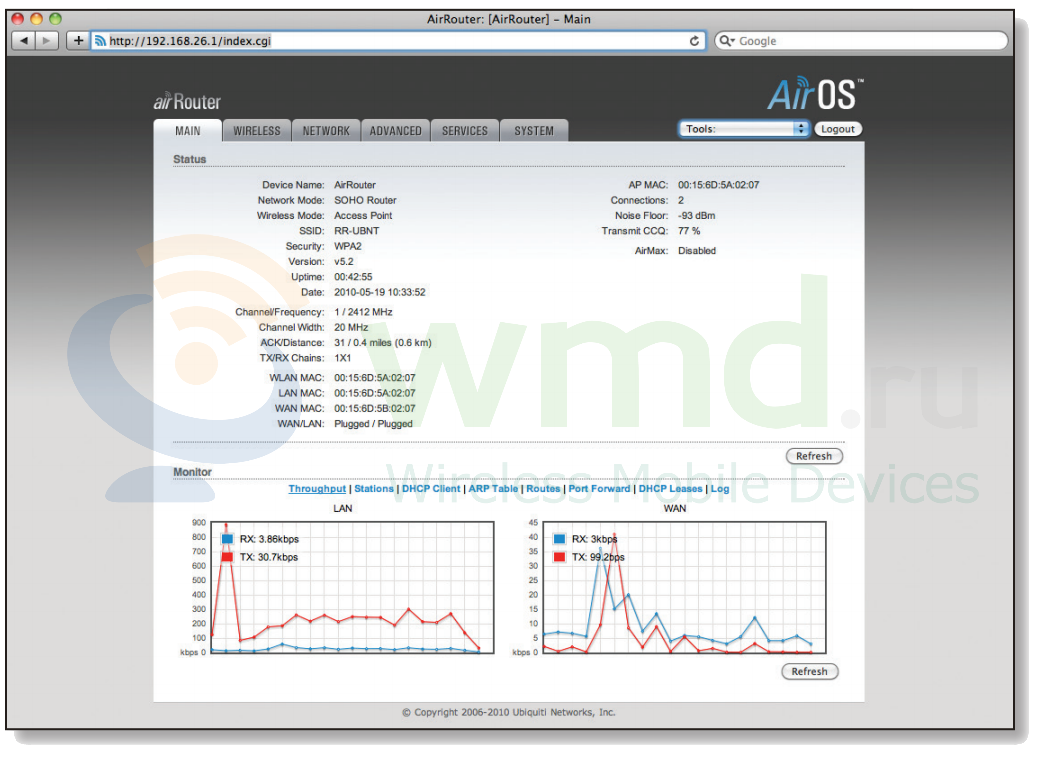Screen dimensions: 1046x760
Task: Click the Network Mode value SOHO Router
Action: pyautogui.click(x=365, y=200)
